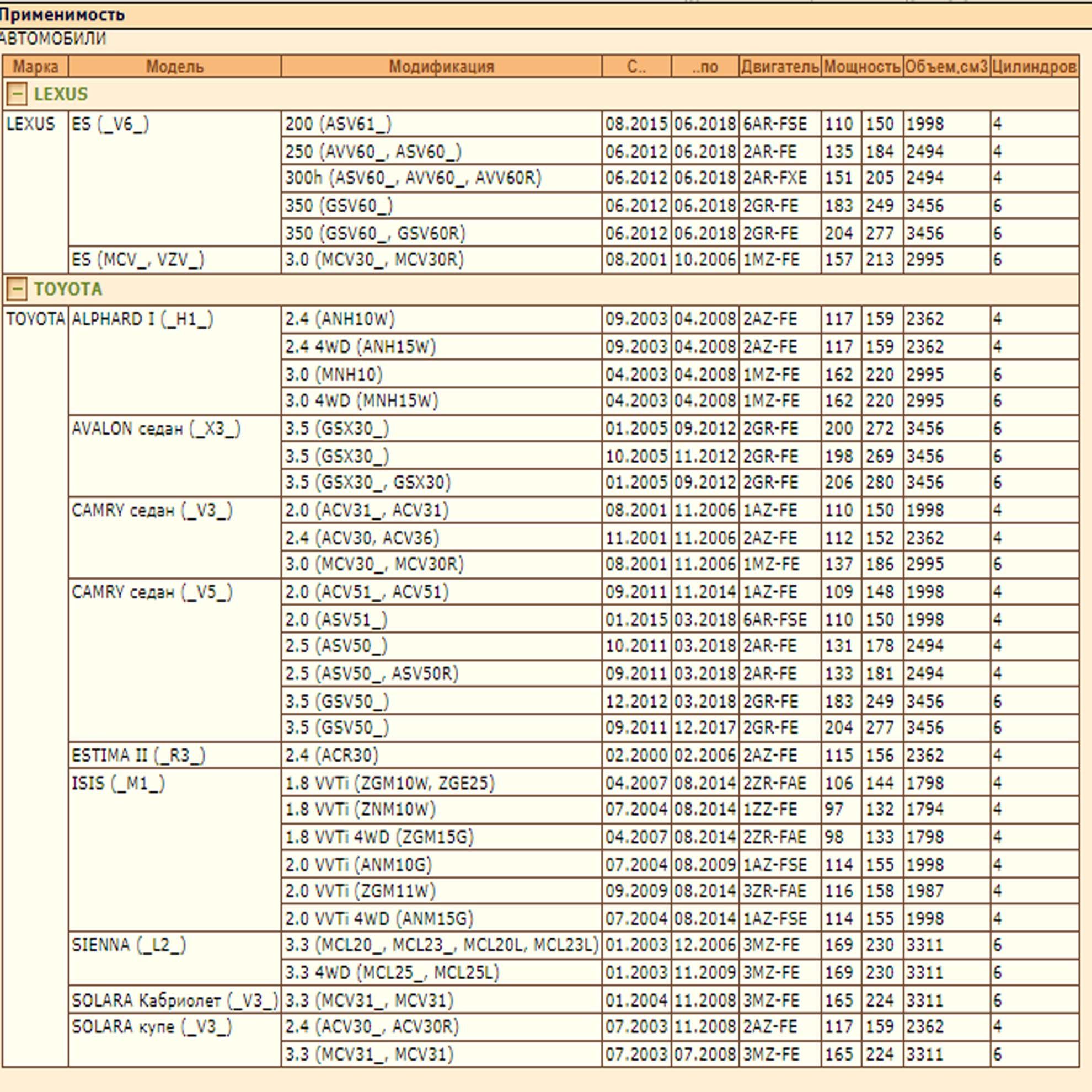Select the 300h (ASV60_, AVV60_, AVV60R) row
The height and width of the screenshot is (1092, 1092).
[x=680, y=178]
